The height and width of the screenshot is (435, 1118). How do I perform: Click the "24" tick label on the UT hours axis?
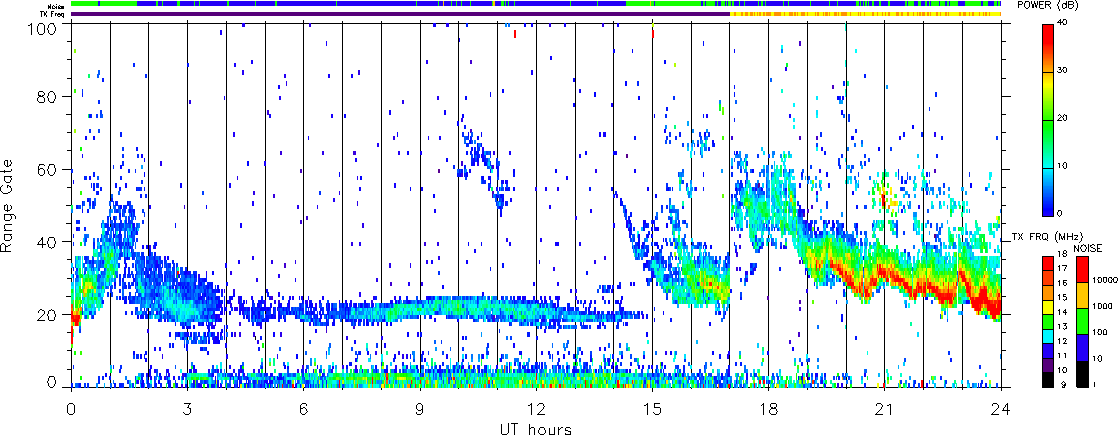tap(1001, 409)
